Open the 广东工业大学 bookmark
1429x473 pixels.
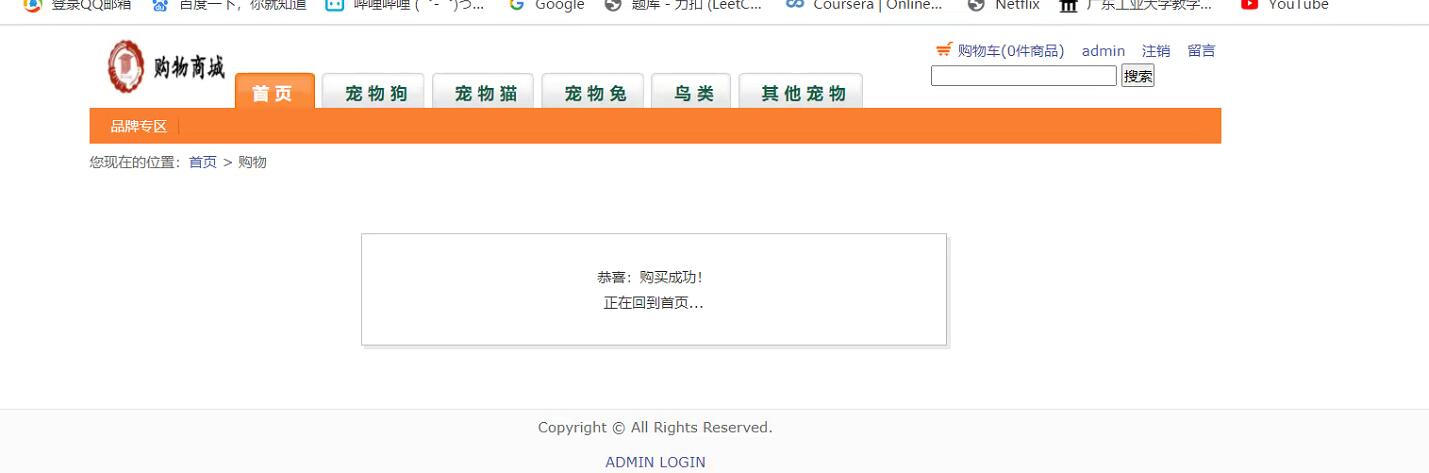[1136, 5]
